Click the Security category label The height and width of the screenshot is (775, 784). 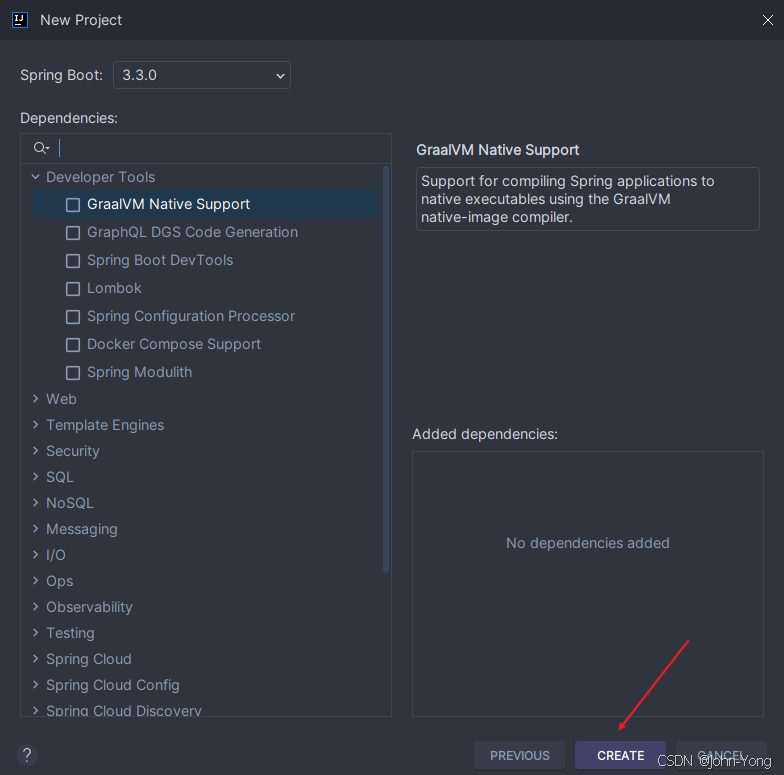[x=72, y=451]
